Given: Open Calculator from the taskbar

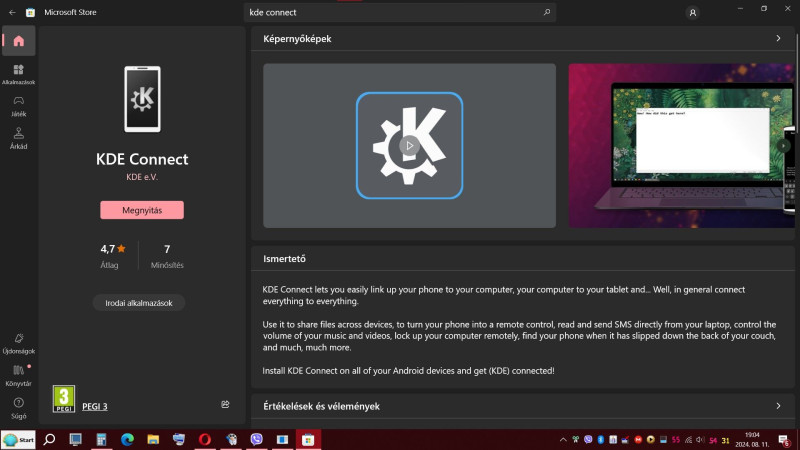Looking at the screenshot, I should click(101, 440).
